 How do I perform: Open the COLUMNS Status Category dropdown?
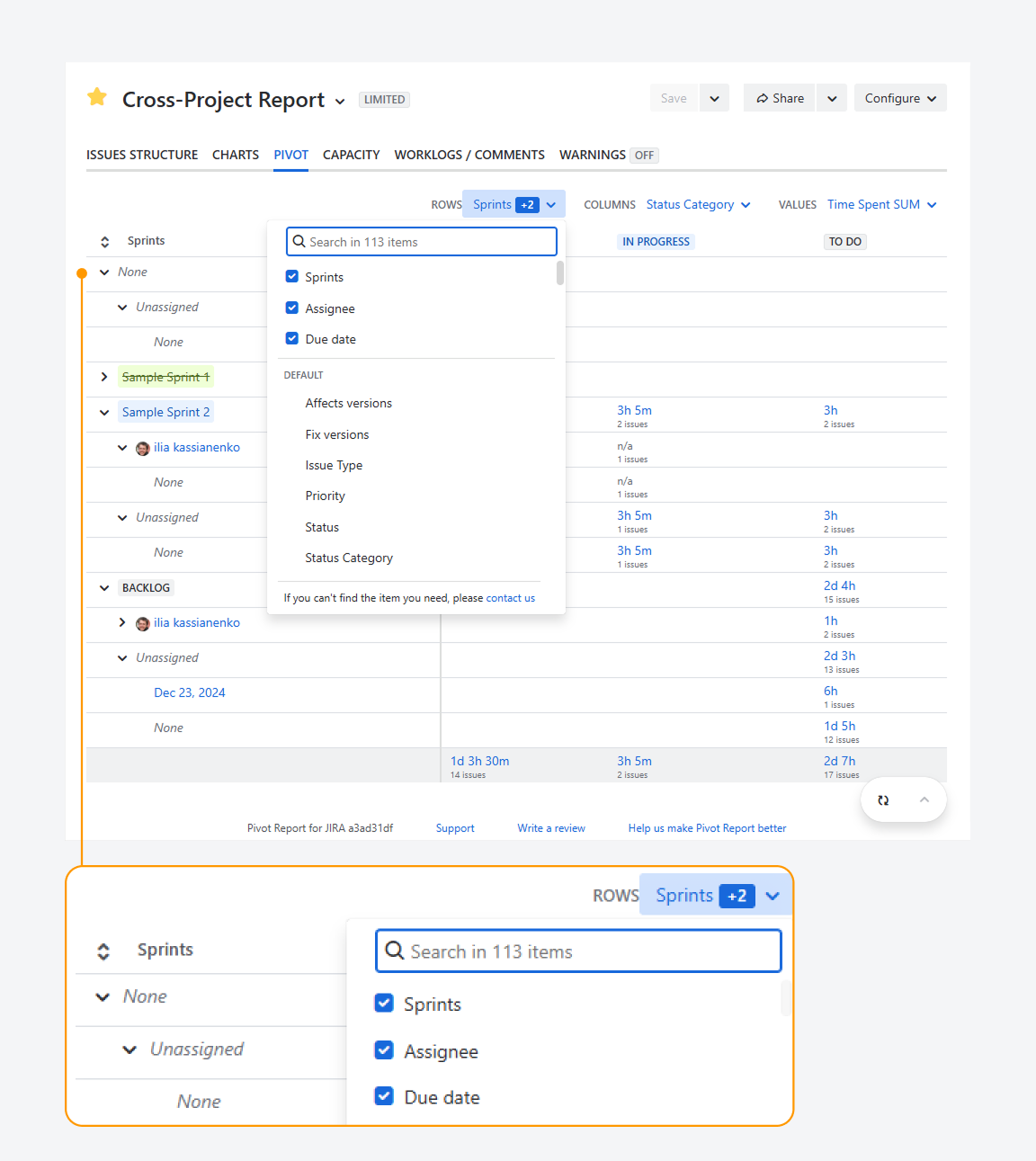(x=698, y=204)
